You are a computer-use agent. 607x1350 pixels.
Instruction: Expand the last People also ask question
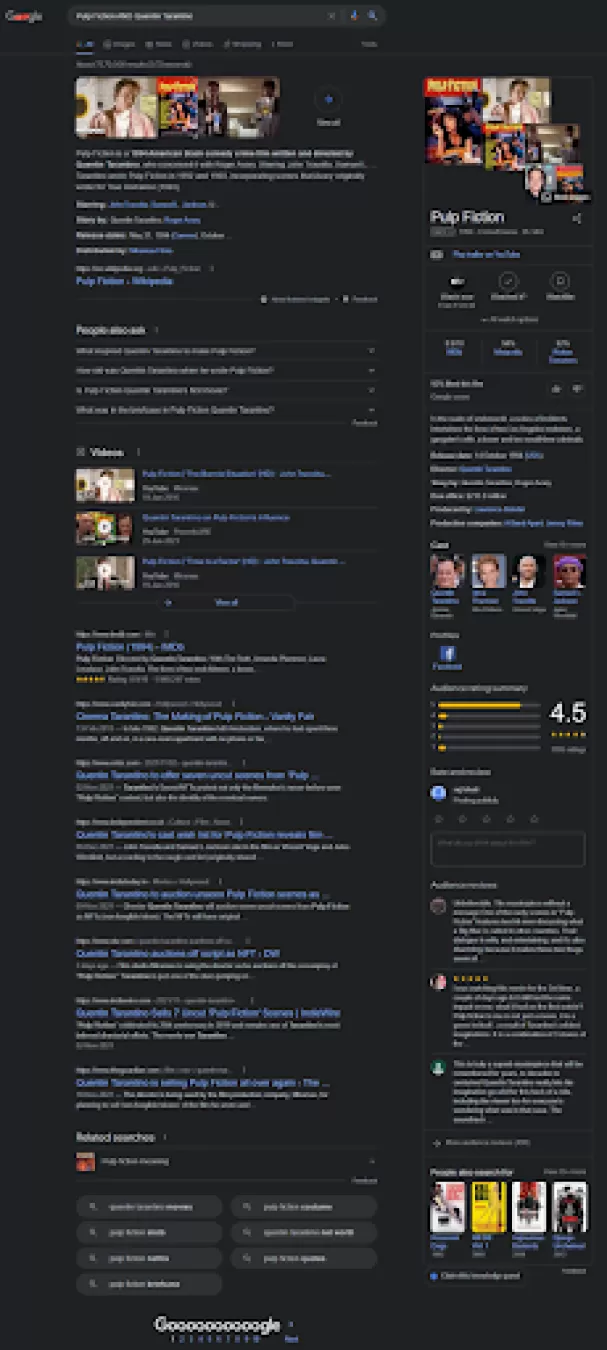pos(226,409)
